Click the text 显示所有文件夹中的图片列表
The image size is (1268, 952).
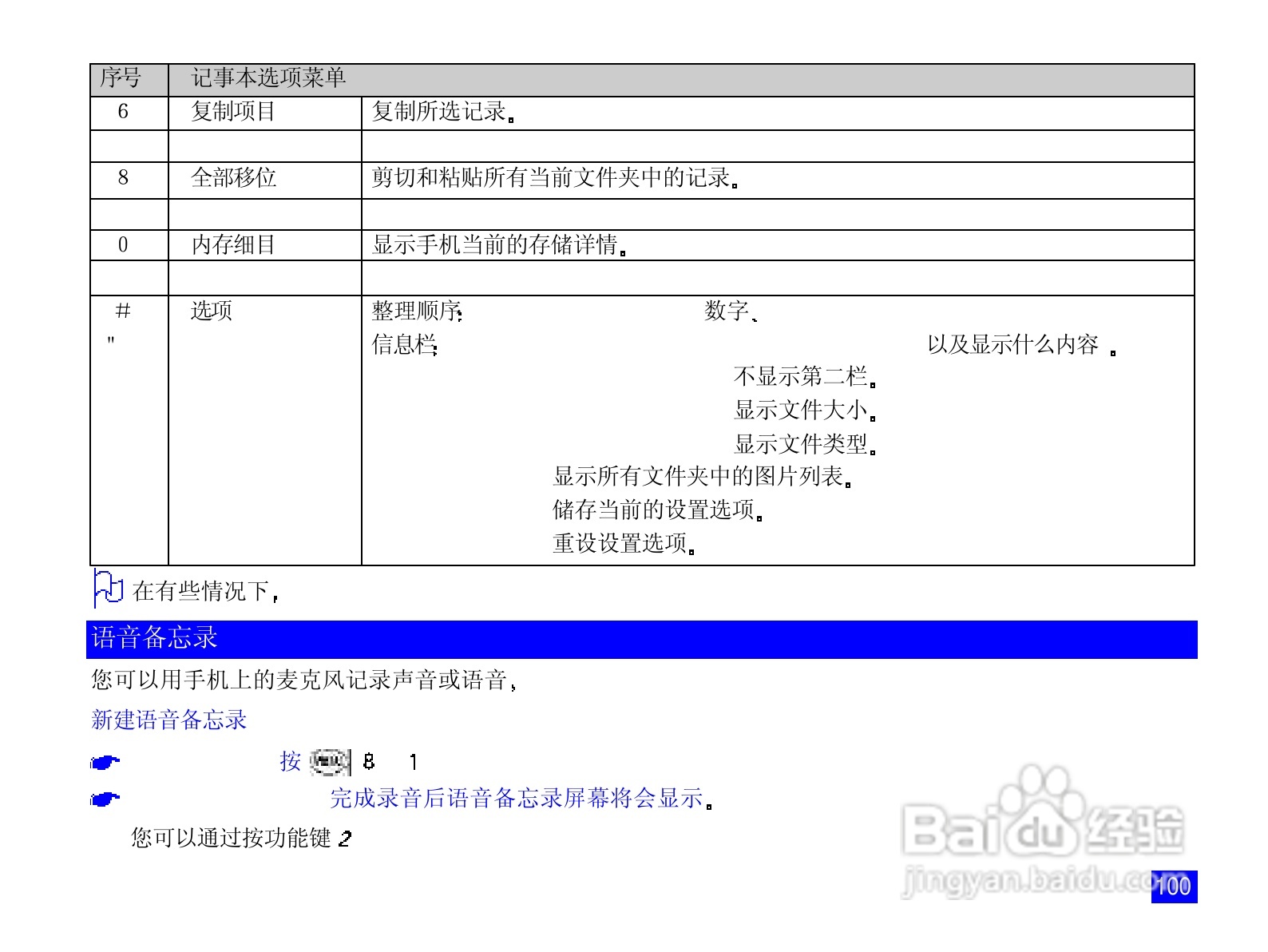click(703, 477)
